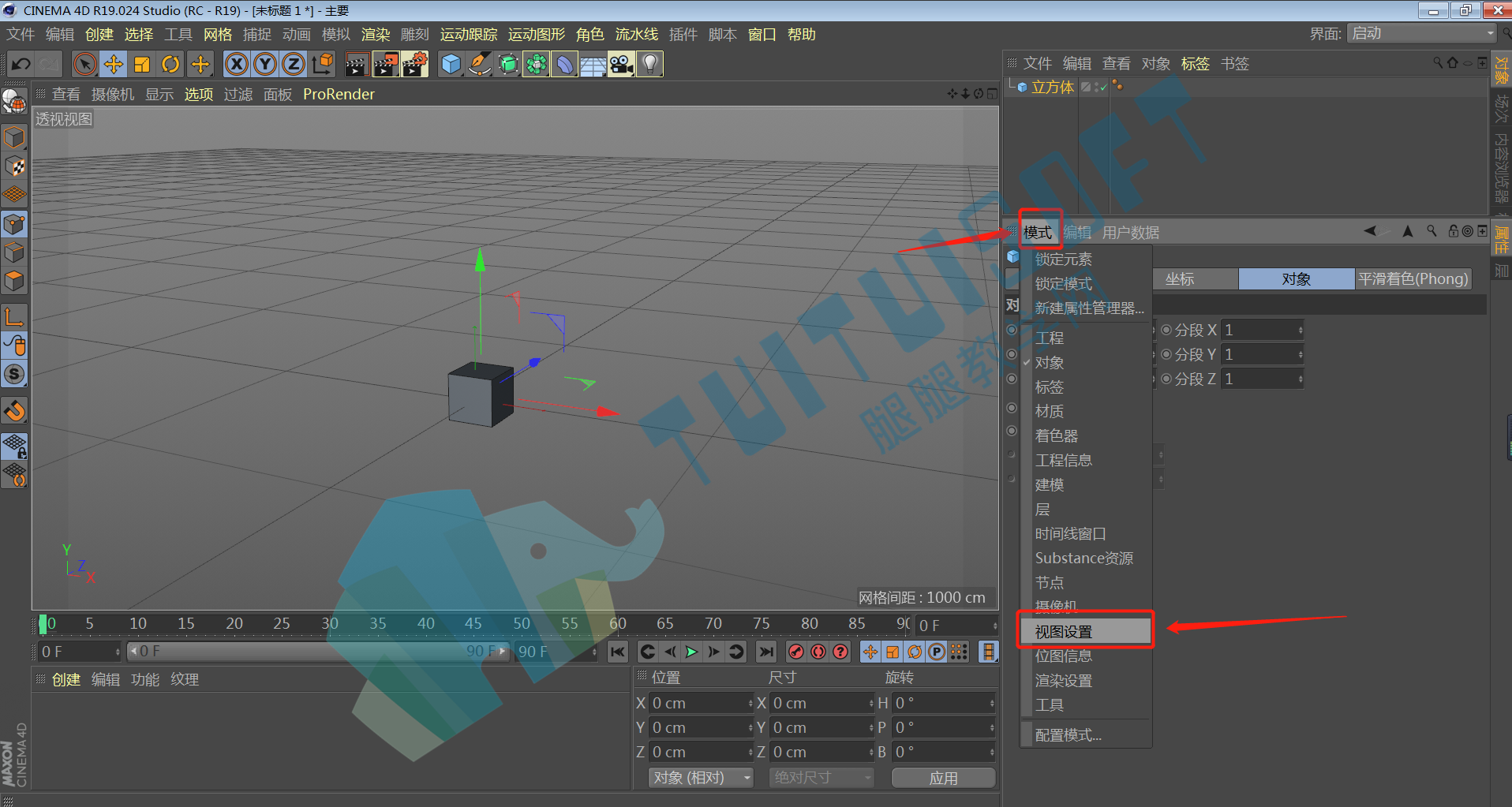Open the material manager 创建 menu
Viewport: 1512px width, 807px height.
(66, 680)
